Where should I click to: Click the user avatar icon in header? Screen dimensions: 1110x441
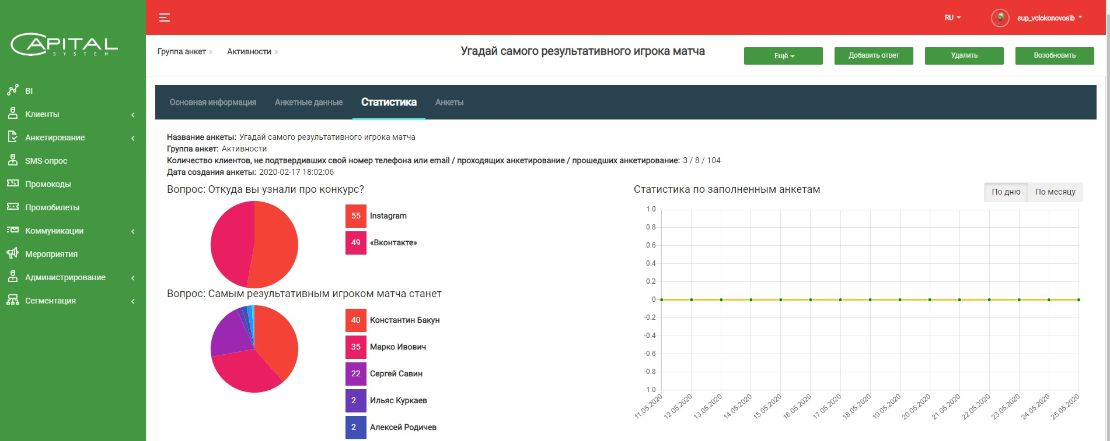click(999, 18)
